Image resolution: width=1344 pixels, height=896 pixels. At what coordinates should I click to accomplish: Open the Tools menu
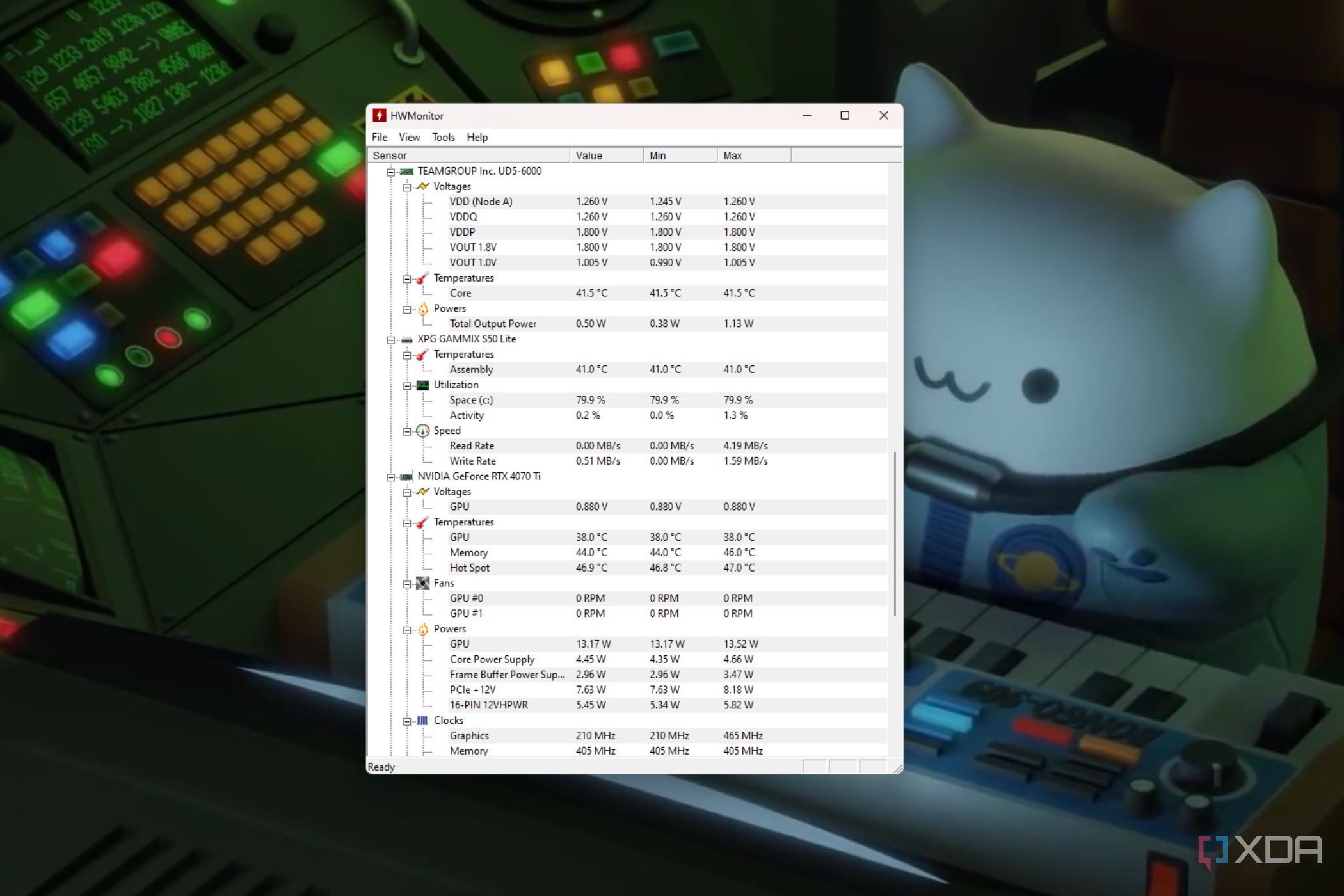click(x=443, y=137)
